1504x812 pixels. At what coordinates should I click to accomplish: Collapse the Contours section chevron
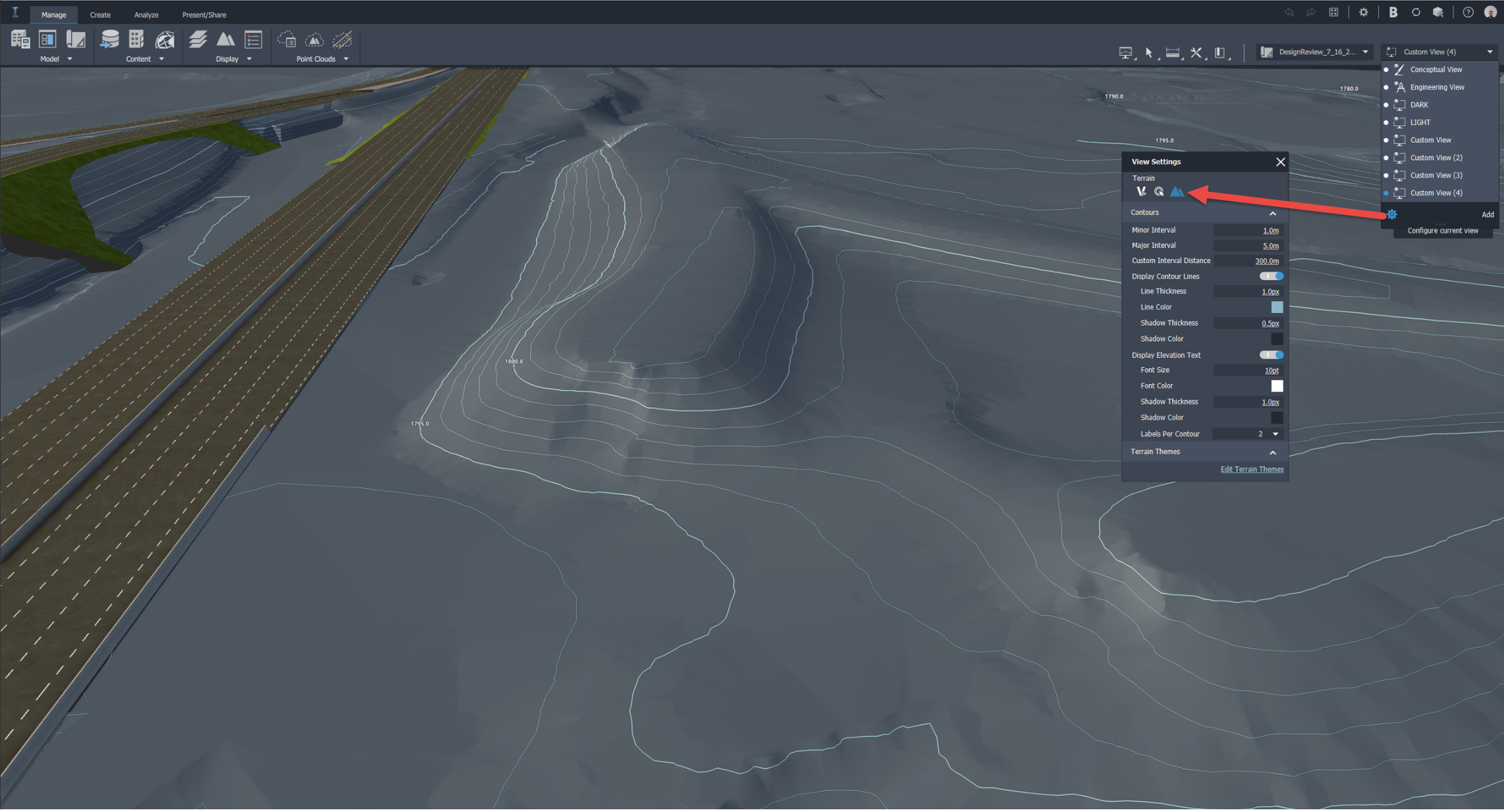click(1273, 214)
